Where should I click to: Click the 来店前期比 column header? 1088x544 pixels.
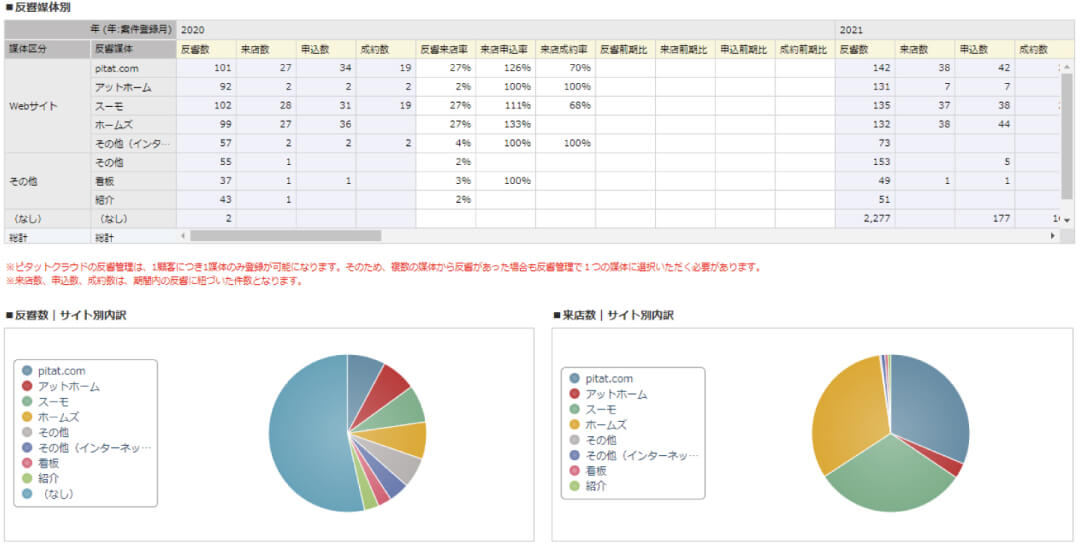tap(685, 49)
